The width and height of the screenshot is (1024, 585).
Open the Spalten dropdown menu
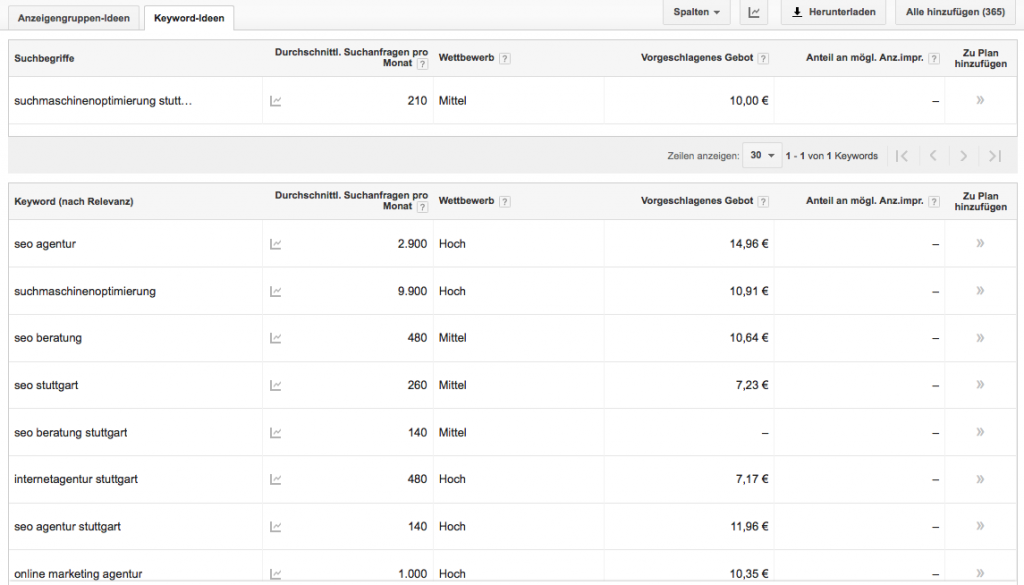[696, 13]
